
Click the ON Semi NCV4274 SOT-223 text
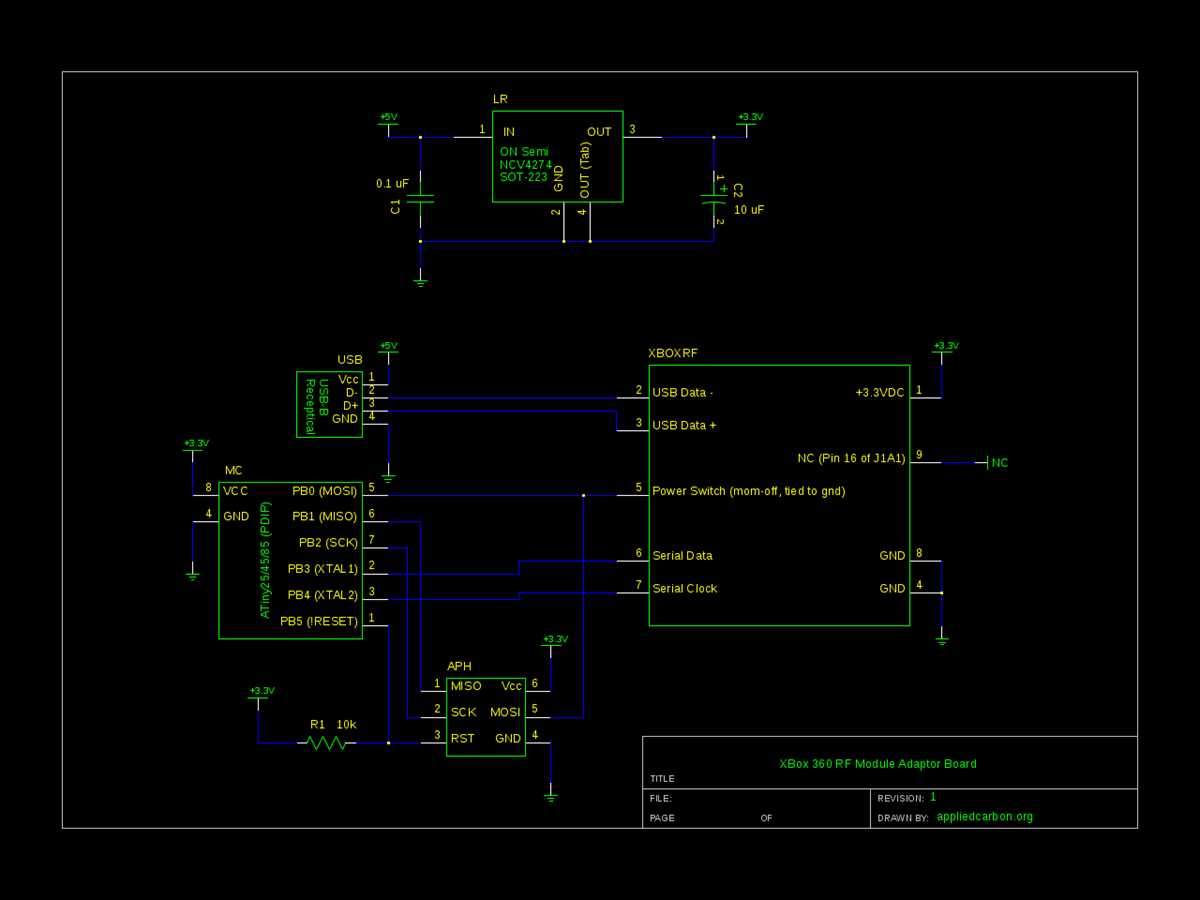[x=525, y=164]
